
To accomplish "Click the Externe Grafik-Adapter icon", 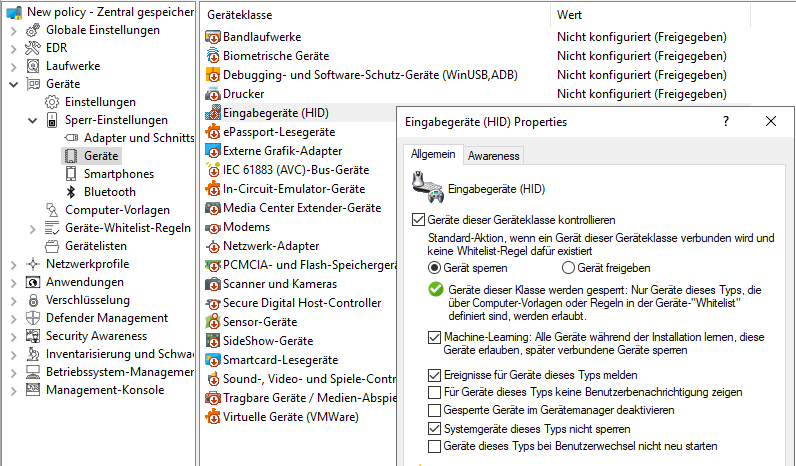I will [213, 151].
